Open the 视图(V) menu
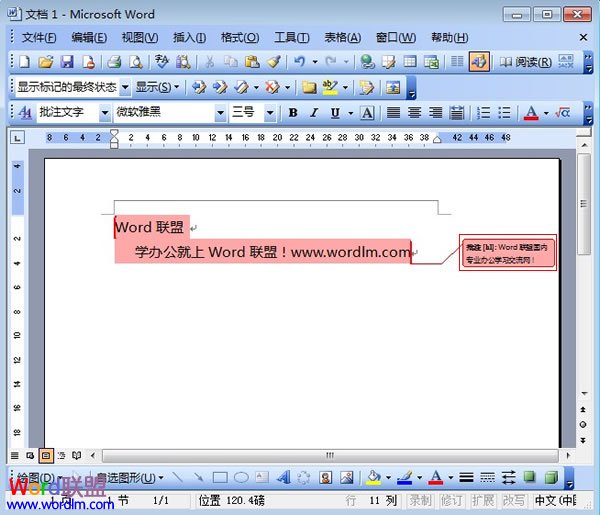This screenshot has width=600, height=515. pyautogui.click(x=140, y=37)
